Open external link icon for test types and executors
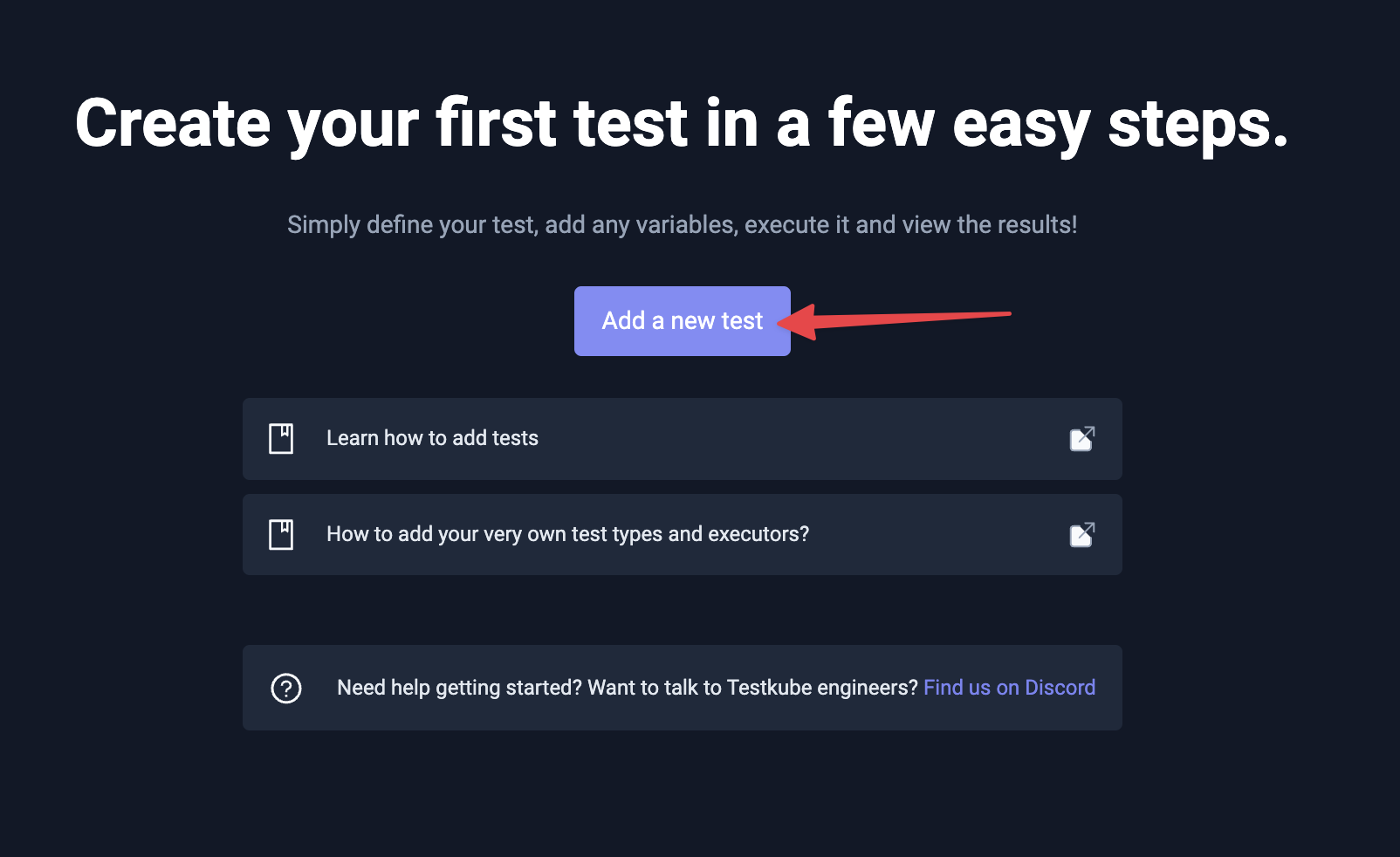The height and width of the screenshot is (857, 1400). (1082, 534)
